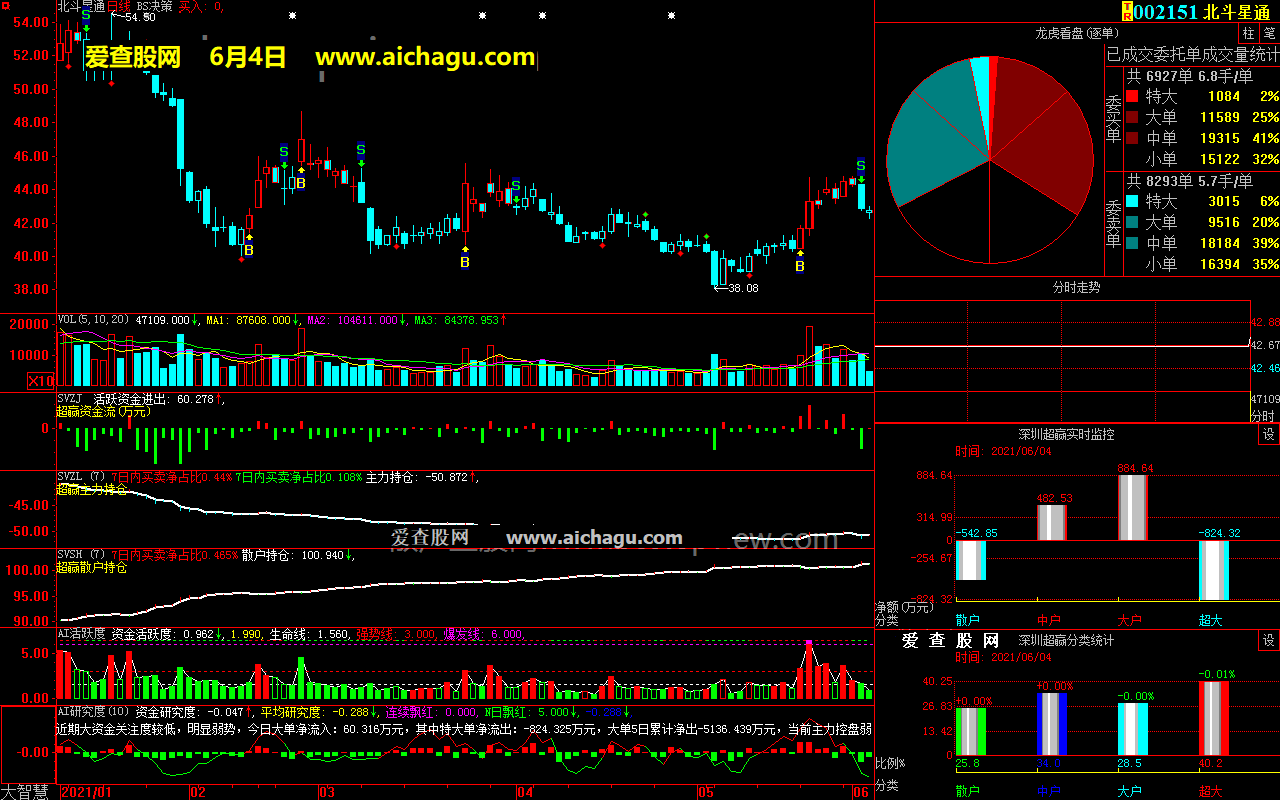This screenshot has width=1280, height=800.
Task: Click the 38.08 low price annotation
Action: point(743,288)
